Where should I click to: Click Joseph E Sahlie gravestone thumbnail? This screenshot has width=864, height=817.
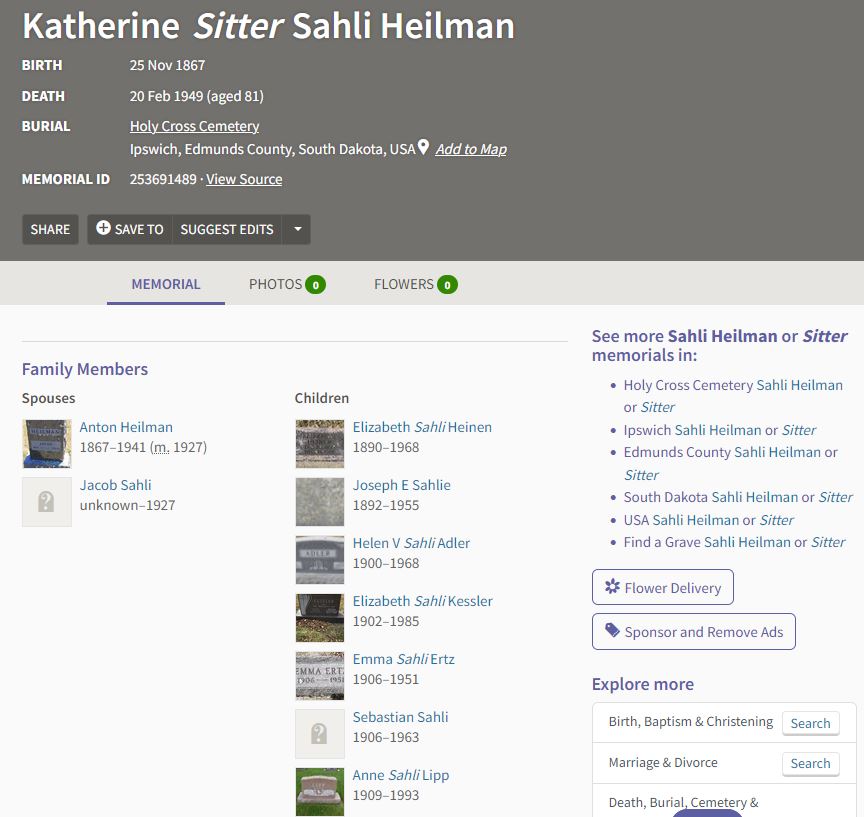pyautogui.click(x=320, y=502)
